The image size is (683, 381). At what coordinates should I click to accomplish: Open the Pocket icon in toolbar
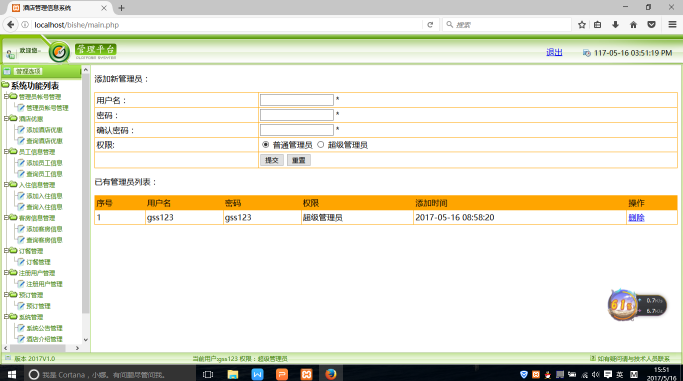[651, 25]
